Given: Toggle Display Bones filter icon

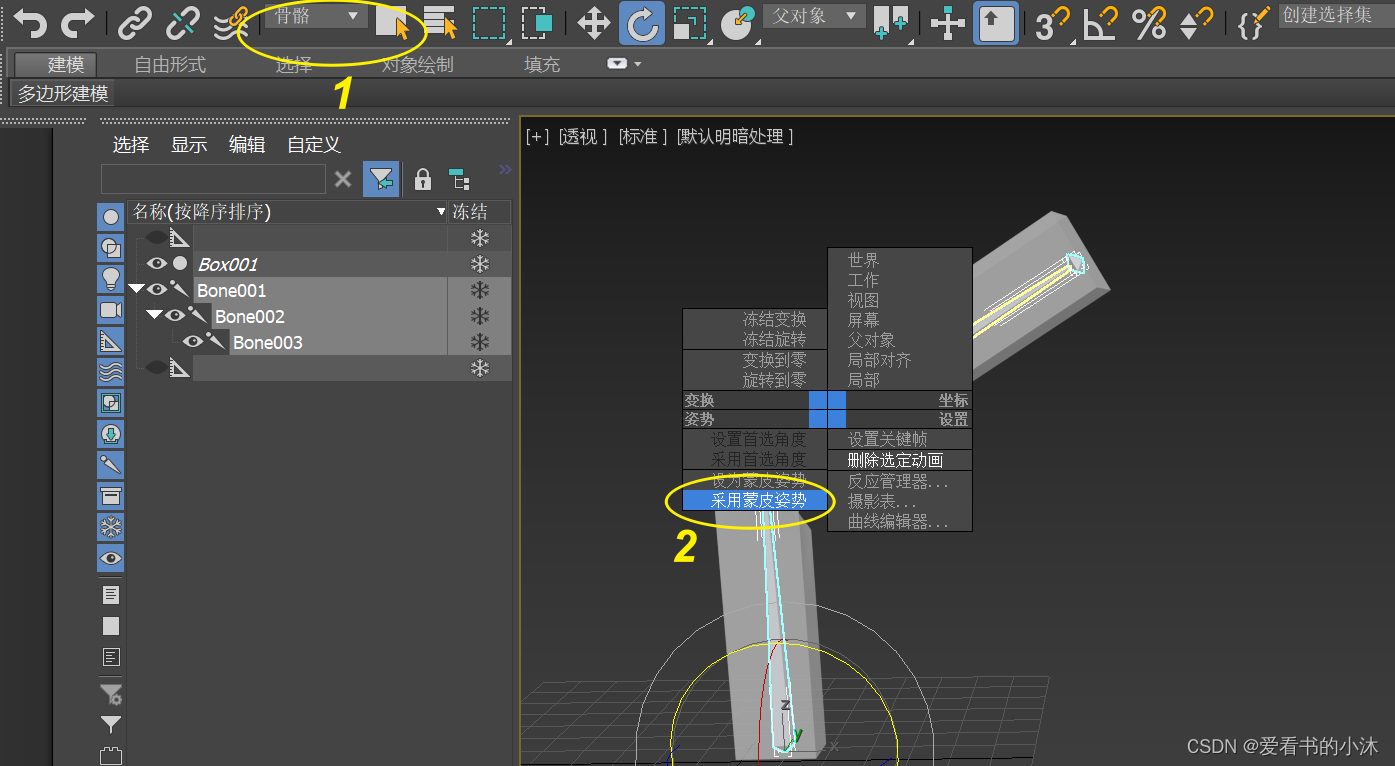Looking at the screenshot, I should tap(111, 464).
